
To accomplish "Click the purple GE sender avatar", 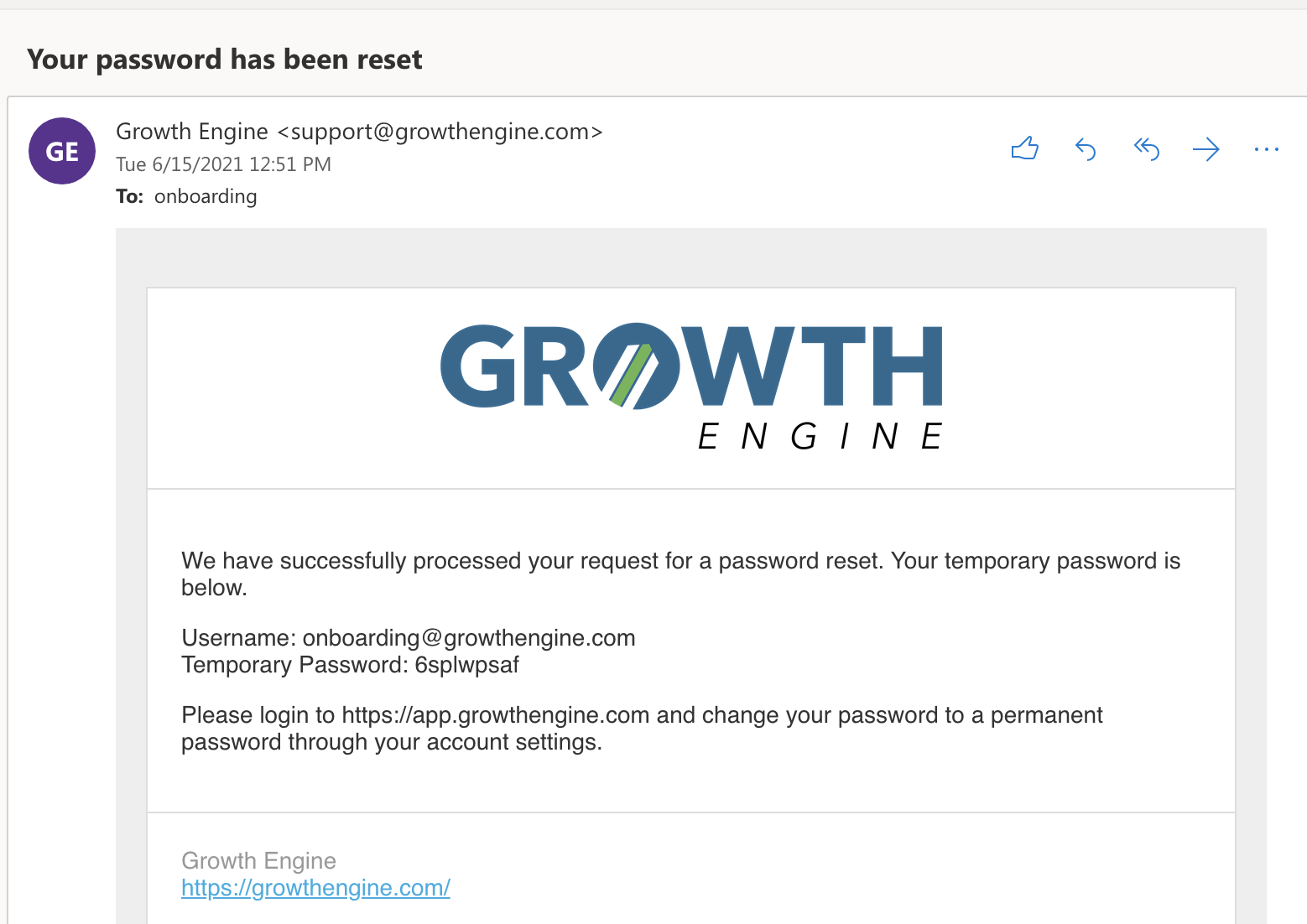I will (x=62, y=151).
